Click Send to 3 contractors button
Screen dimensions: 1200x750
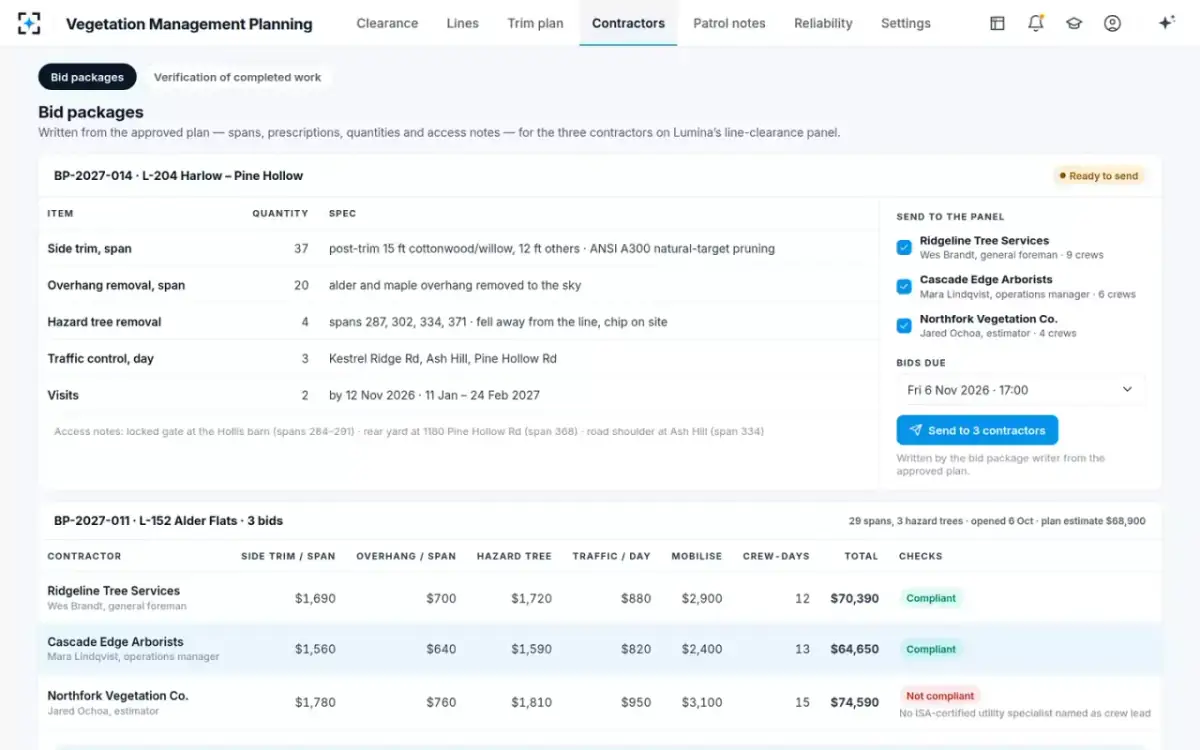(977, 430)
